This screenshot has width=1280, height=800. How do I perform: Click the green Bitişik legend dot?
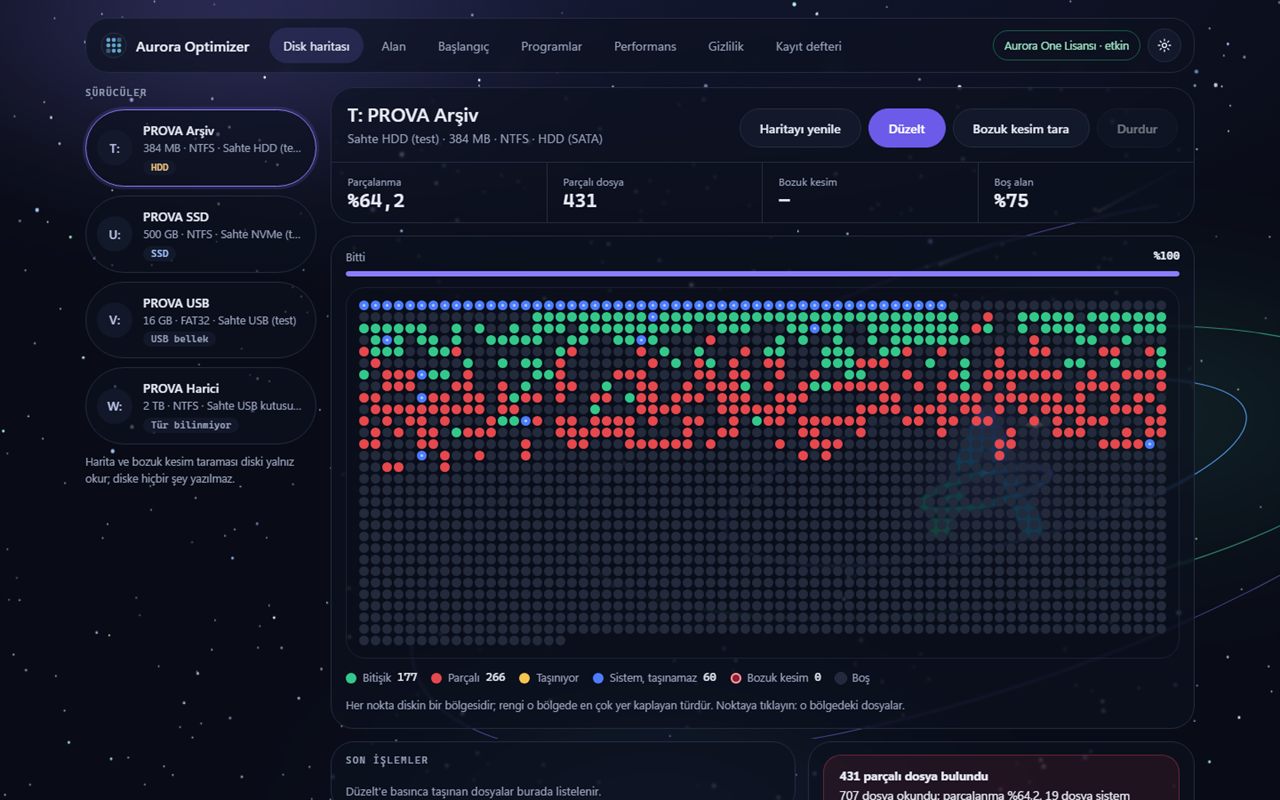pyautogui.click(x=351, y=678)
